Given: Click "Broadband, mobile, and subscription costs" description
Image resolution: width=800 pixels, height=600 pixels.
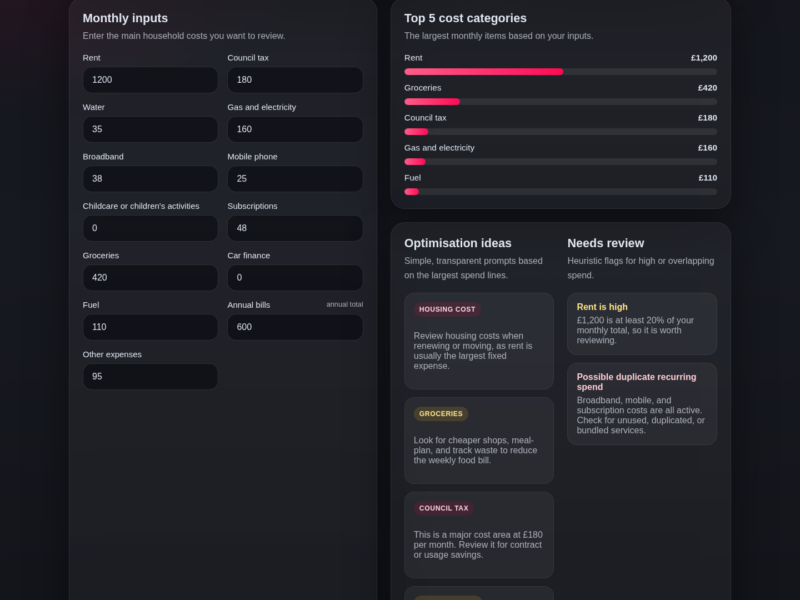Looking at the screenshot, I should (x=641, y=415).
